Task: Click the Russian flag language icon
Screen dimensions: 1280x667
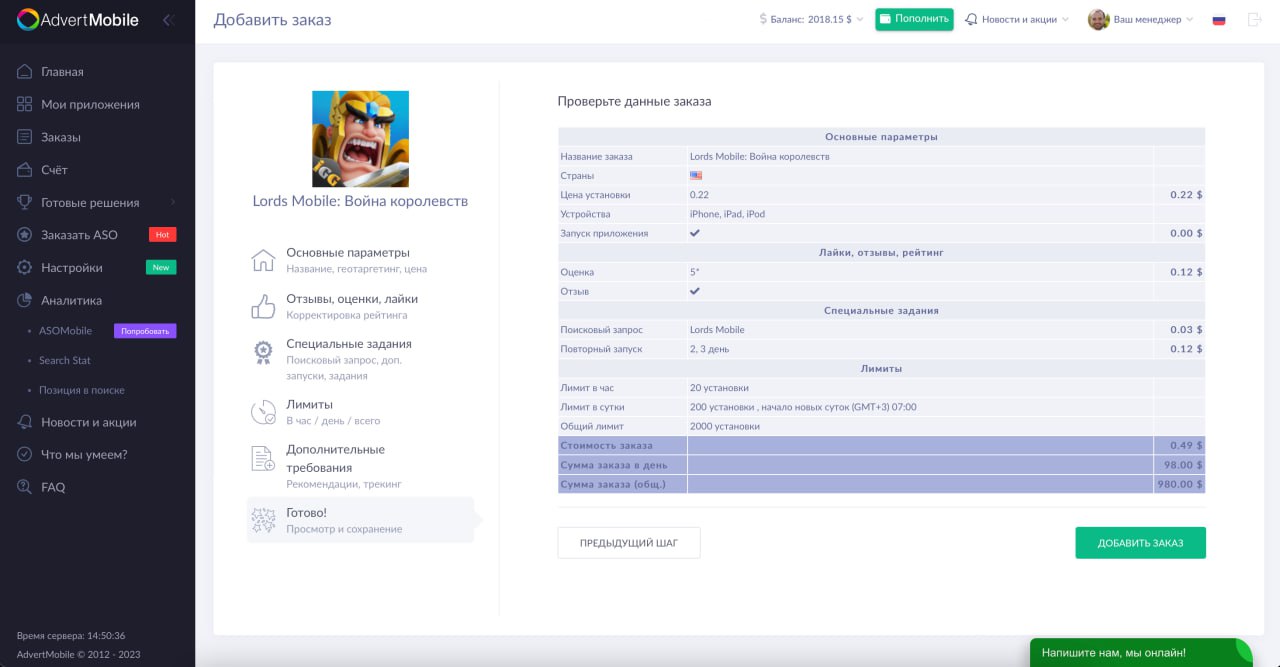Action: (1219, 20)
